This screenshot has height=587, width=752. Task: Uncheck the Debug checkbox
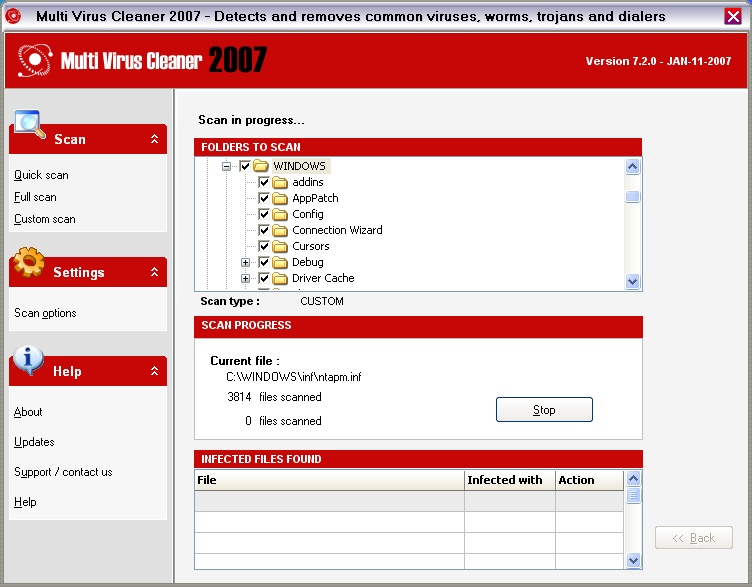tap(264, 262)
